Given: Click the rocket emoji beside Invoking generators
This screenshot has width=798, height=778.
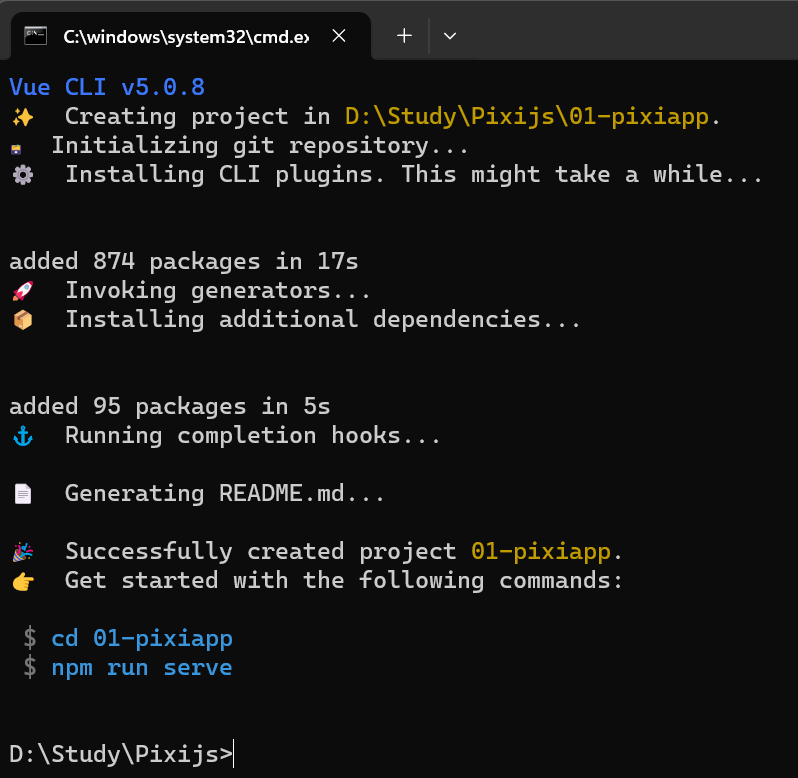Looking at the screenshot, I should tap(23, 291).
